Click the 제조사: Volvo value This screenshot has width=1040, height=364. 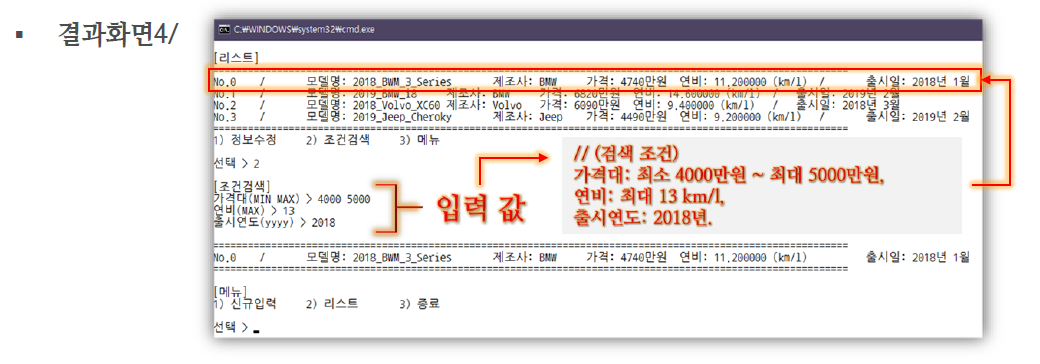(x=485, y=105)
